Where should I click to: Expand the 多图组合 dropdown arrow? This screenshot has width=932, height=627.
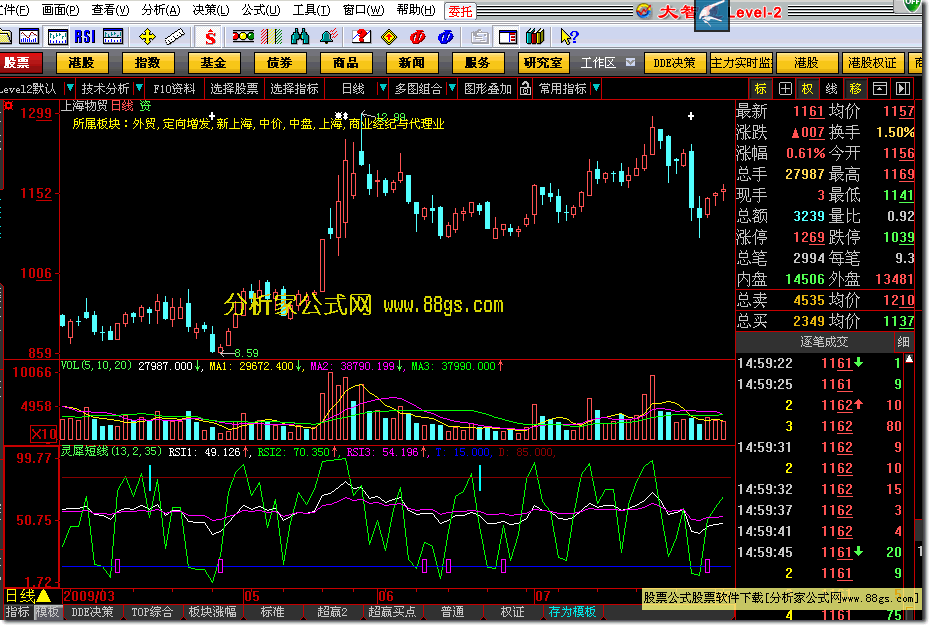(x=452, y=89)
